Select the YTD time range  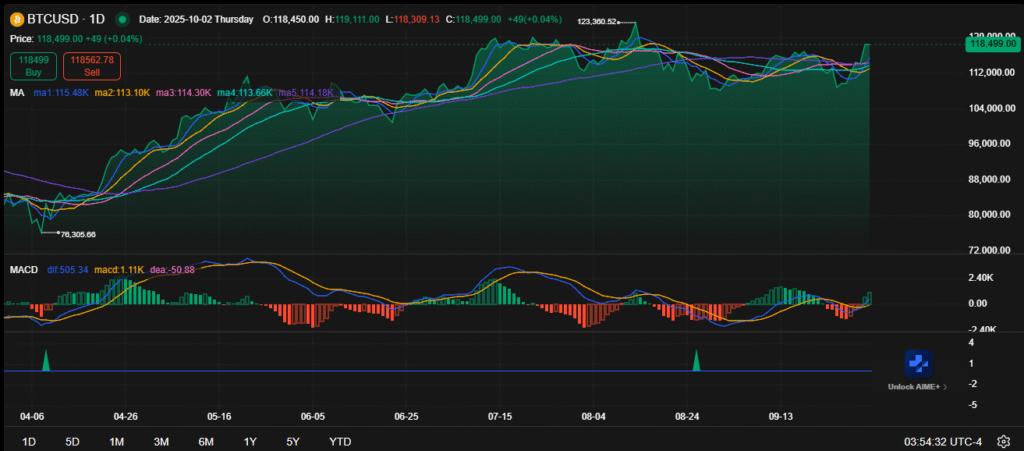click(x=340, y=441)
